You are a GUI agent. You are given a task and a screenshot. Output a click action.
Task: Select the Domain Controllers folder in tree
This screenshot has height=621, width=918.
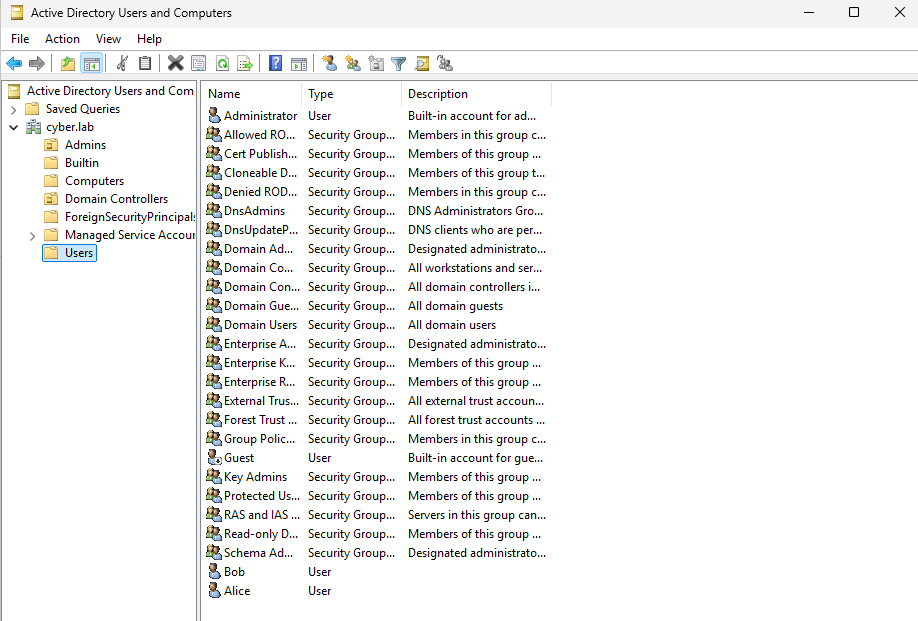pos(116,199)
